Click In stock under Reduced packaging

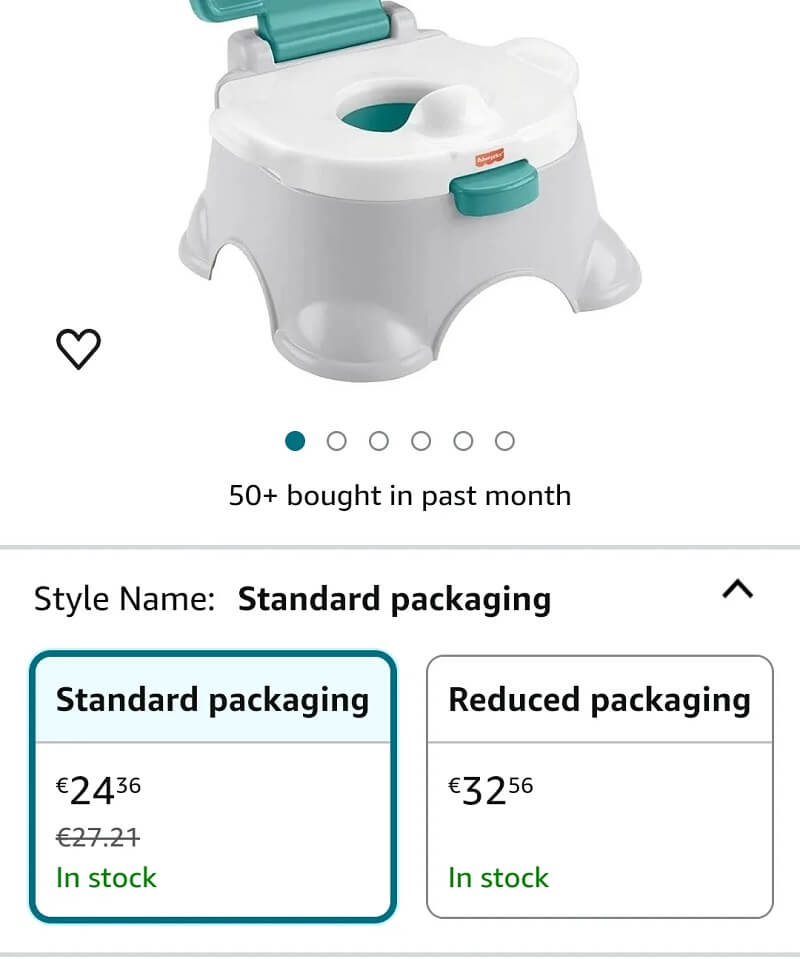click(498, 878)
